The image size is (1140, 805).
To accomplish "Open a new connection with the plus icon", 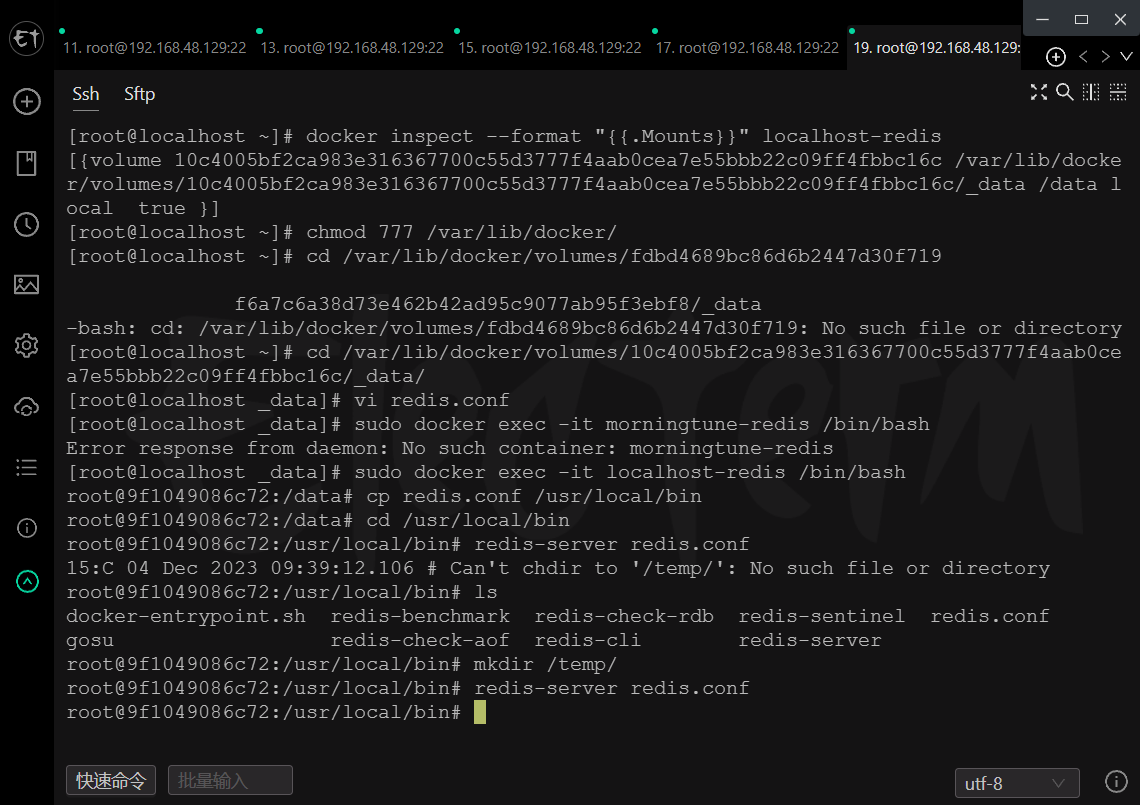I will [1055, 57].
